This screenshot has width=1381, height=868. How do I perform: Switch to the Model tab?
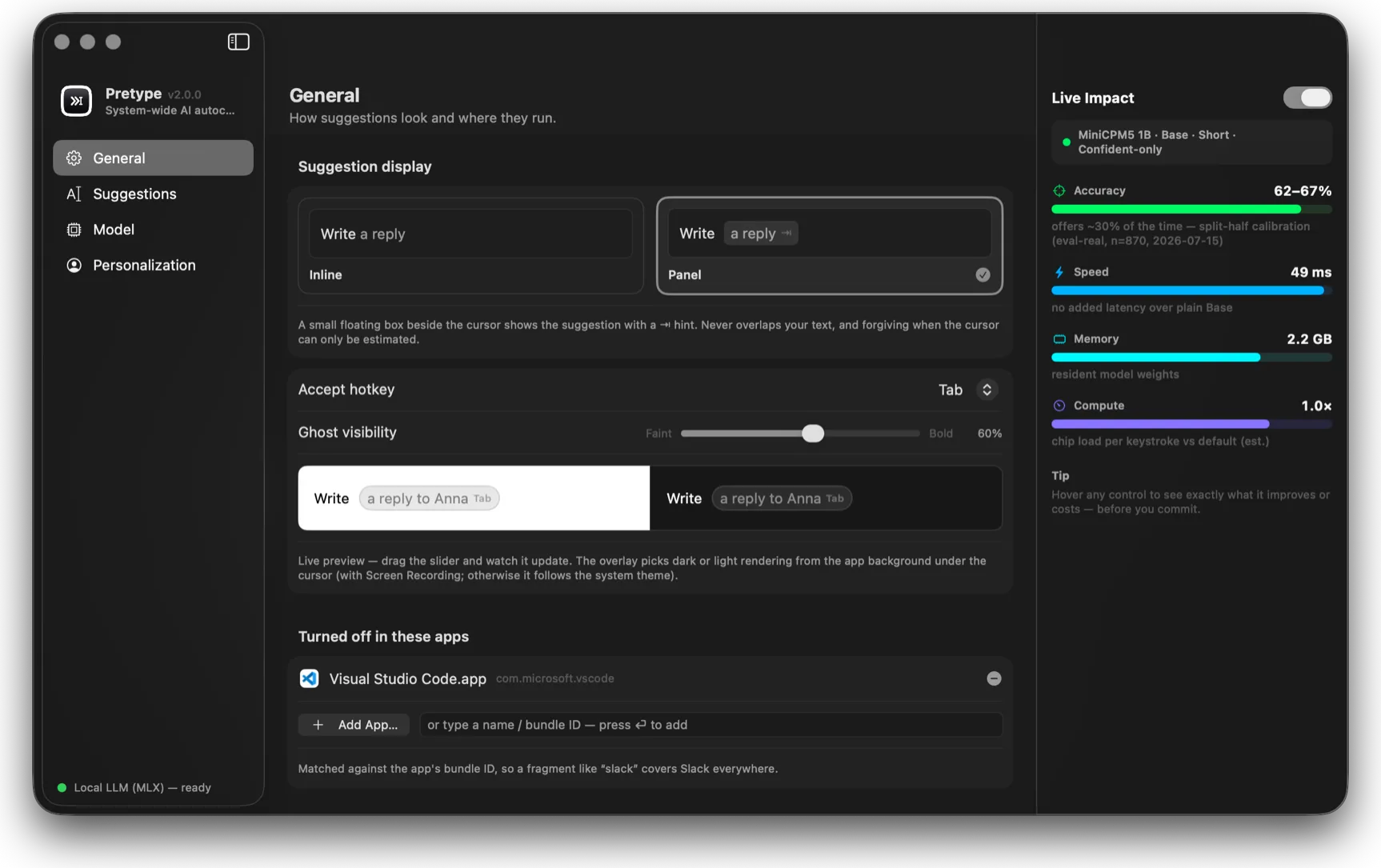point(153,230)
